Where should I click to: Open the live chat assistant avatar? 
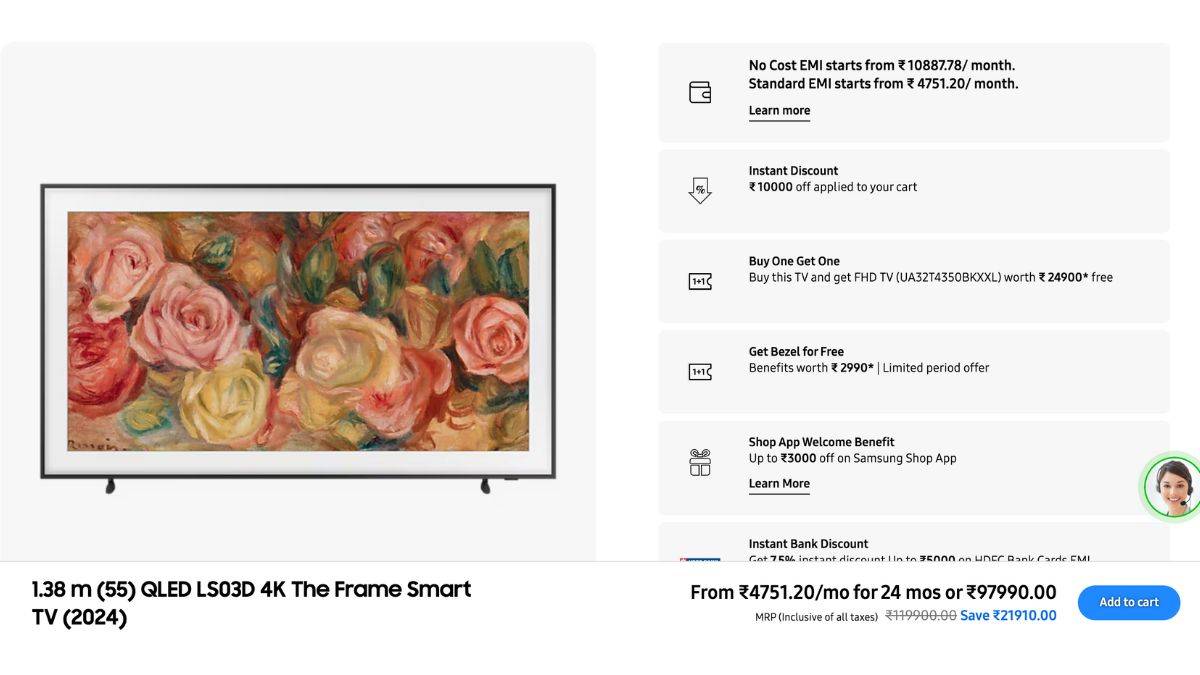[1172, 487]
